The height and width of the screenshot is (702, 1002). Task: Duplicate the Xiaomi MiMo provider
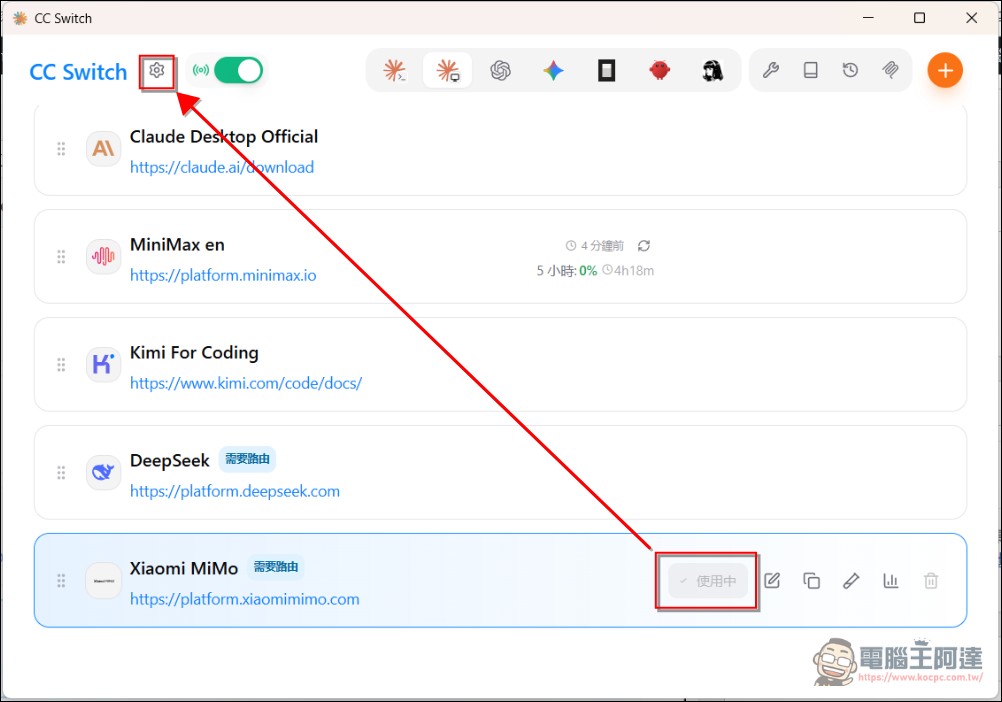coord(812,581)
